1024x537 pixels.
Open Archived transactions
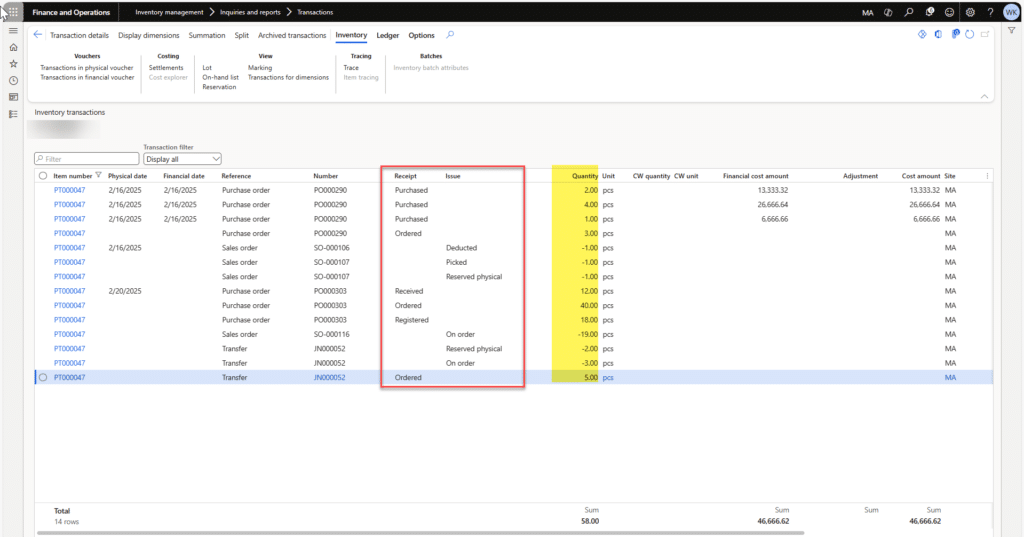click(x=292, y=35)
